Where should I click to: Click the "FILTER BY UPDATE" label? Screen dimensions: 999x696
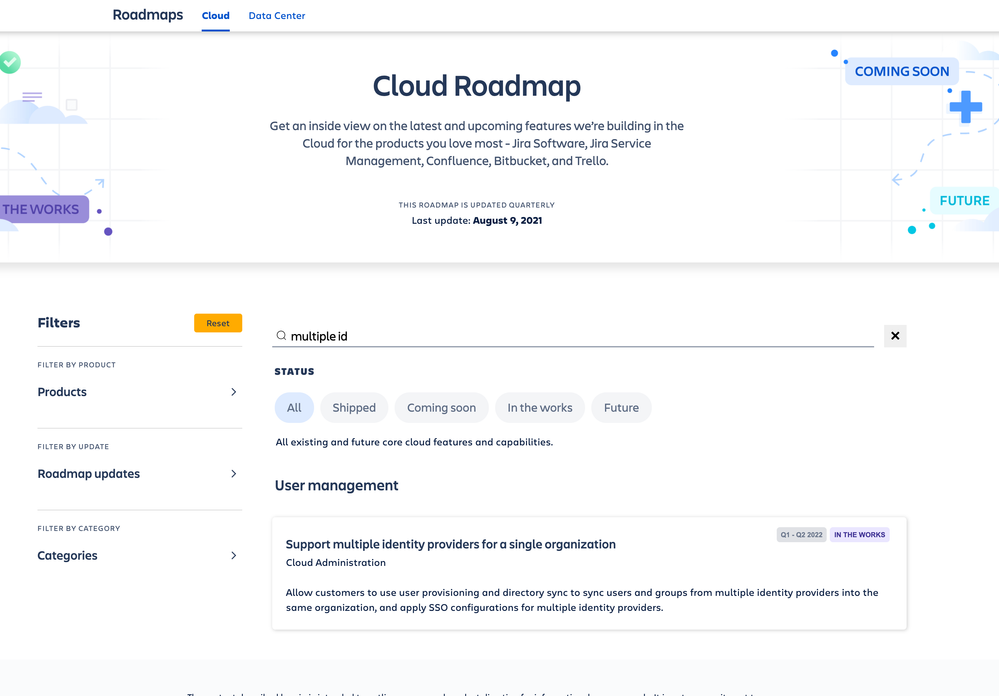(x=73, y=447)
